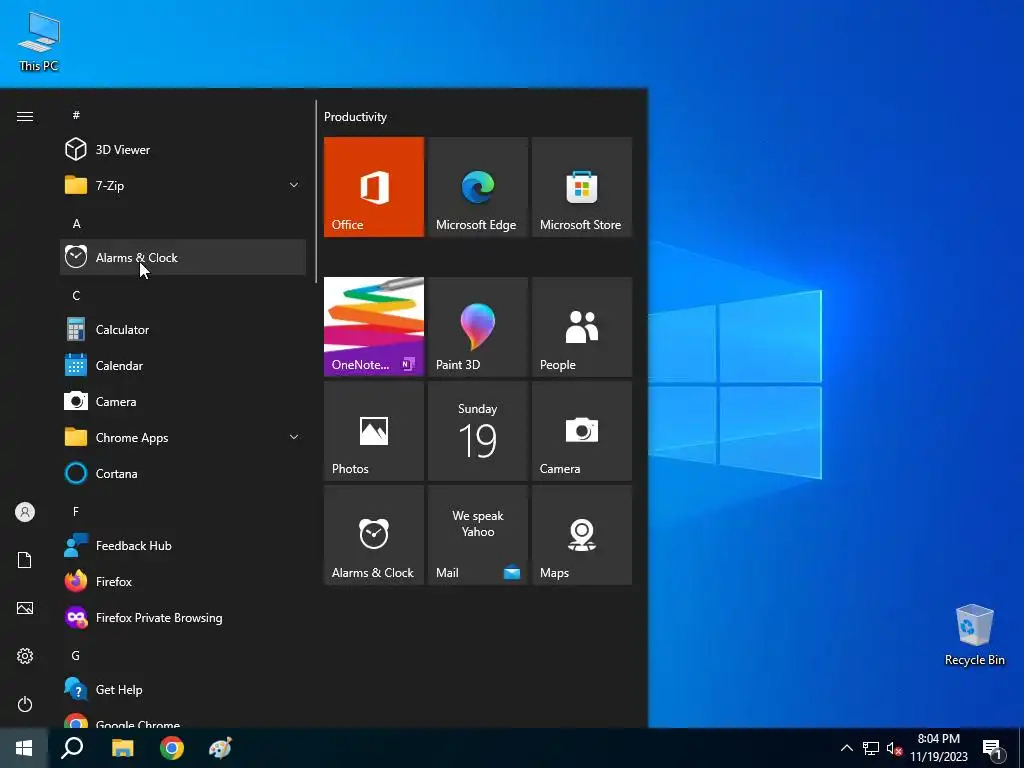Open Get Help app

(x=183, y=690)
